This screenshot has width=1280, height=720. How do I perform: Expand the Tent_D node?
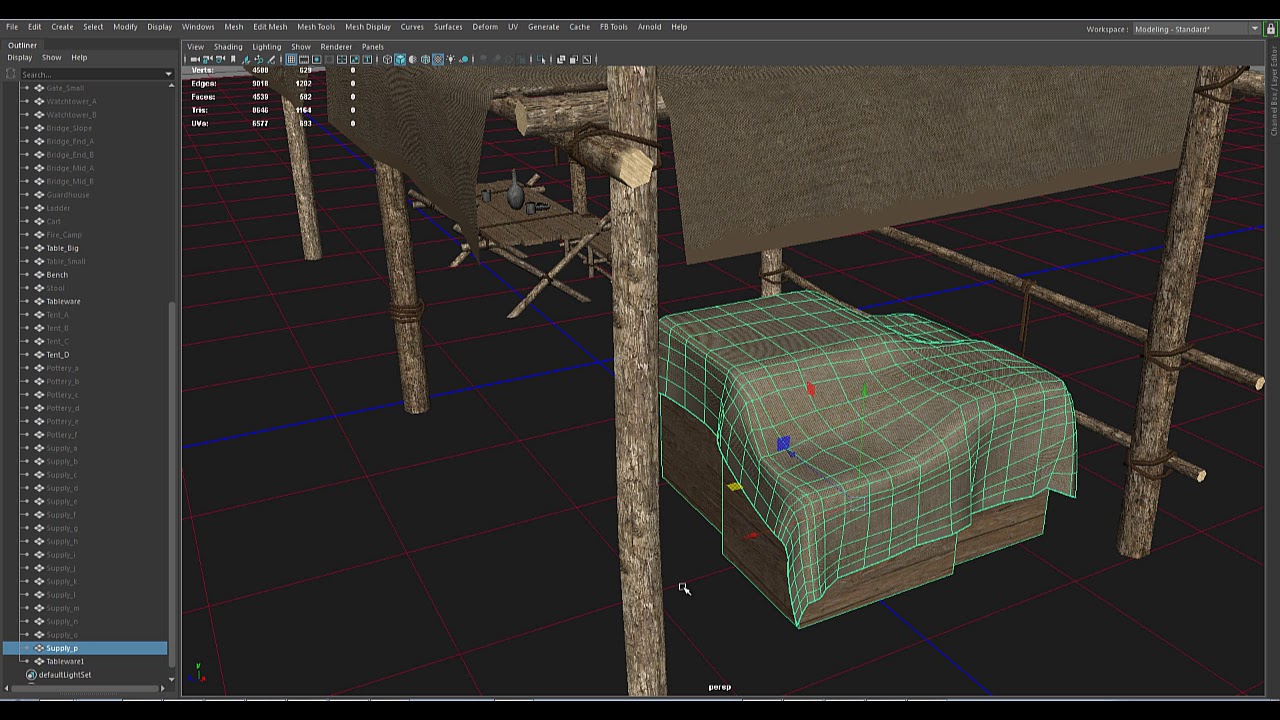(x=26, y=355)
